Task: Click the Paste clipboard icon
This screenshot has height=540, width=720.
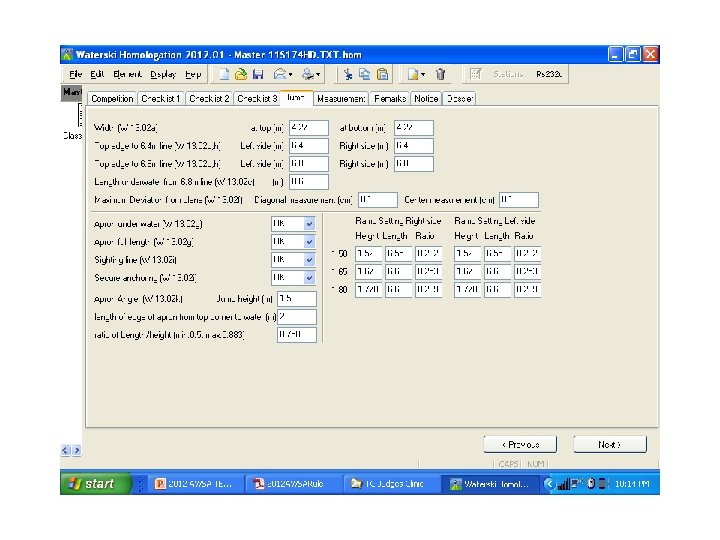Action: (382, 74)
